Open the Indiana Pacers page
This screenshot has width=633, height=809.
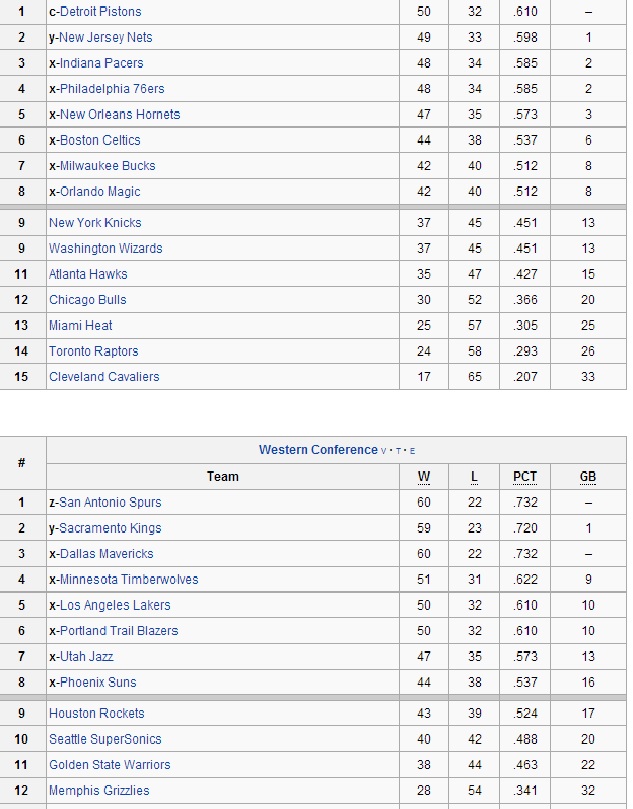pyautogui.click(x=101, y=63)
